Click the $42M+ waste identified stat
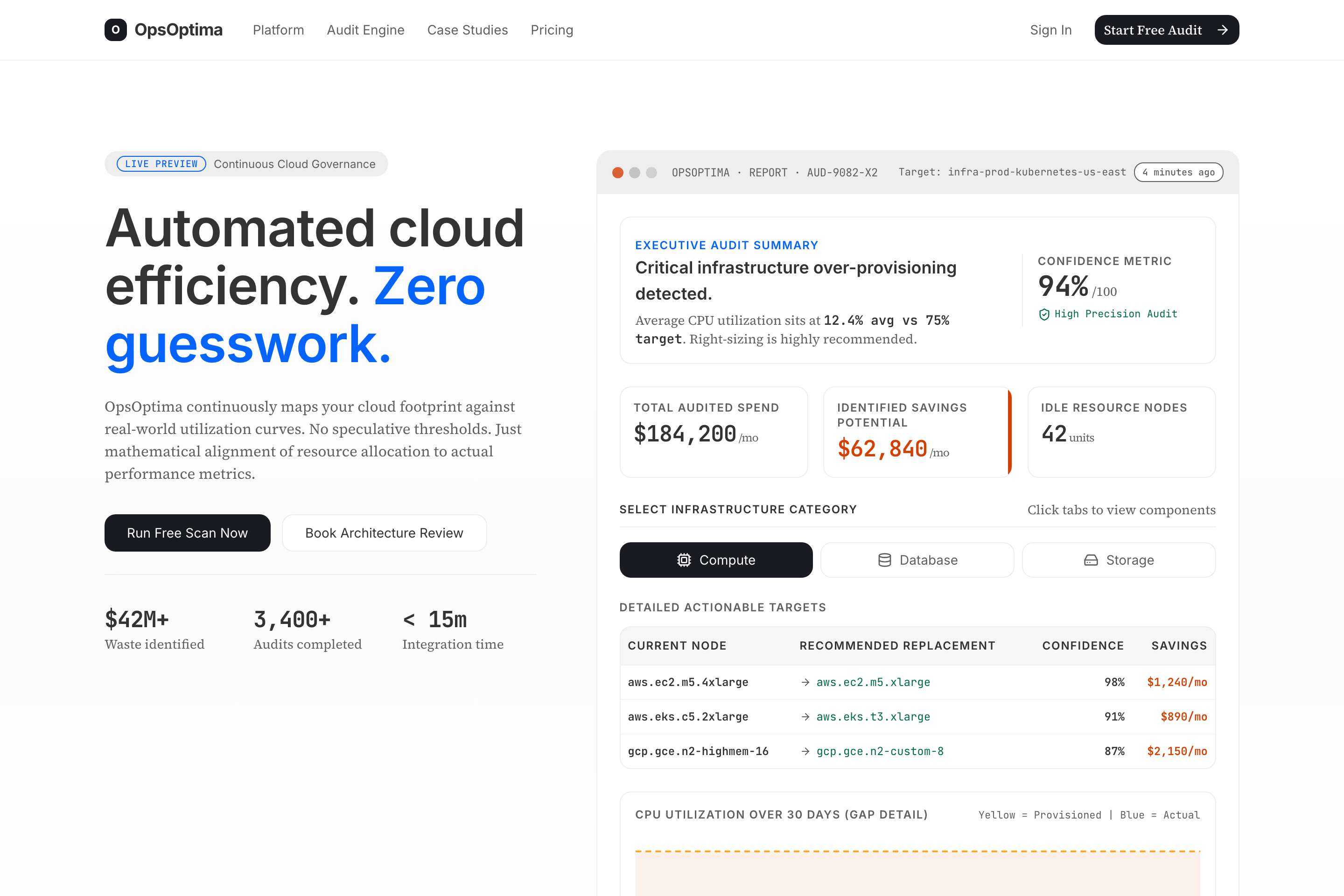The height and width of the screenshot is (896, 1344). [x=137, y=620]
